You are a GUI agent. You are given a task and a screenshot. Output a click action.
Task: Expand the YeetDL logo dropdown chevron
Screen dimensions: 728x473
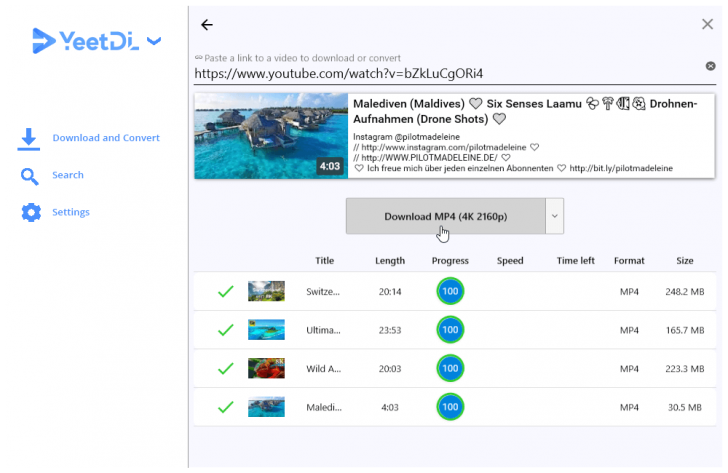(154, 41)
